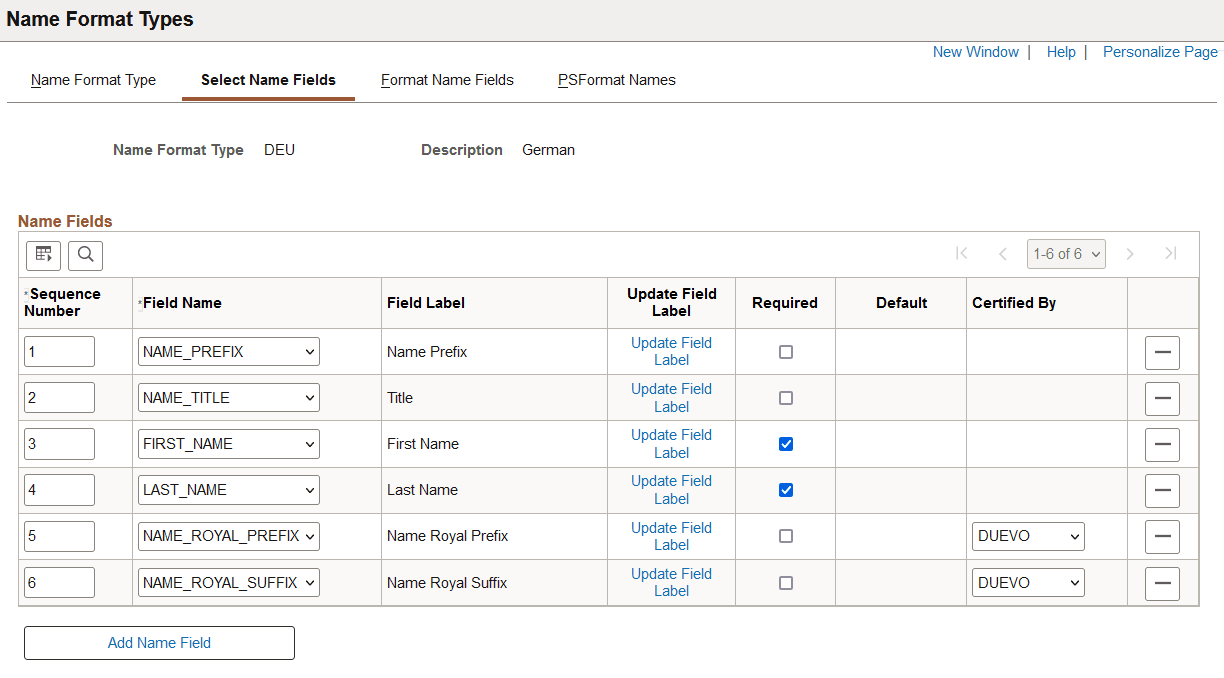
Task: Delete the NAME_ROYAL_SUFFIX row minus icon
Action: tap(1162, 583)
